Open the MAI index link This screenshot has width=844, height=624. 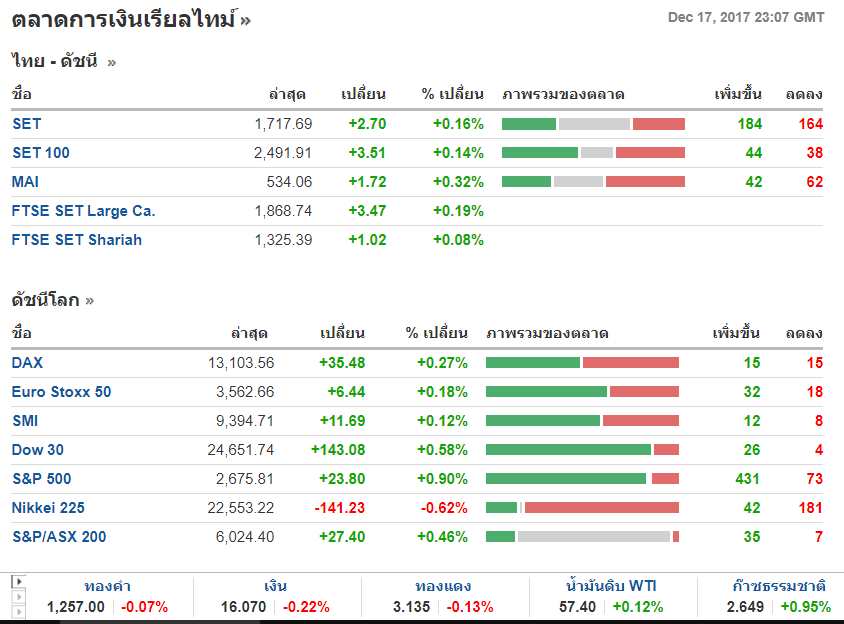pos(25,182)
